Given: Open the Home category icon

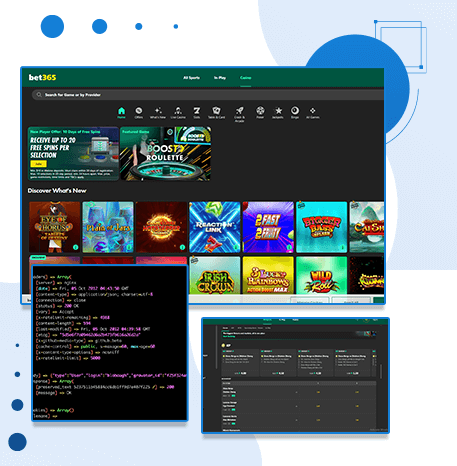Looking at the screenshot, I should [x=121, y=112].
